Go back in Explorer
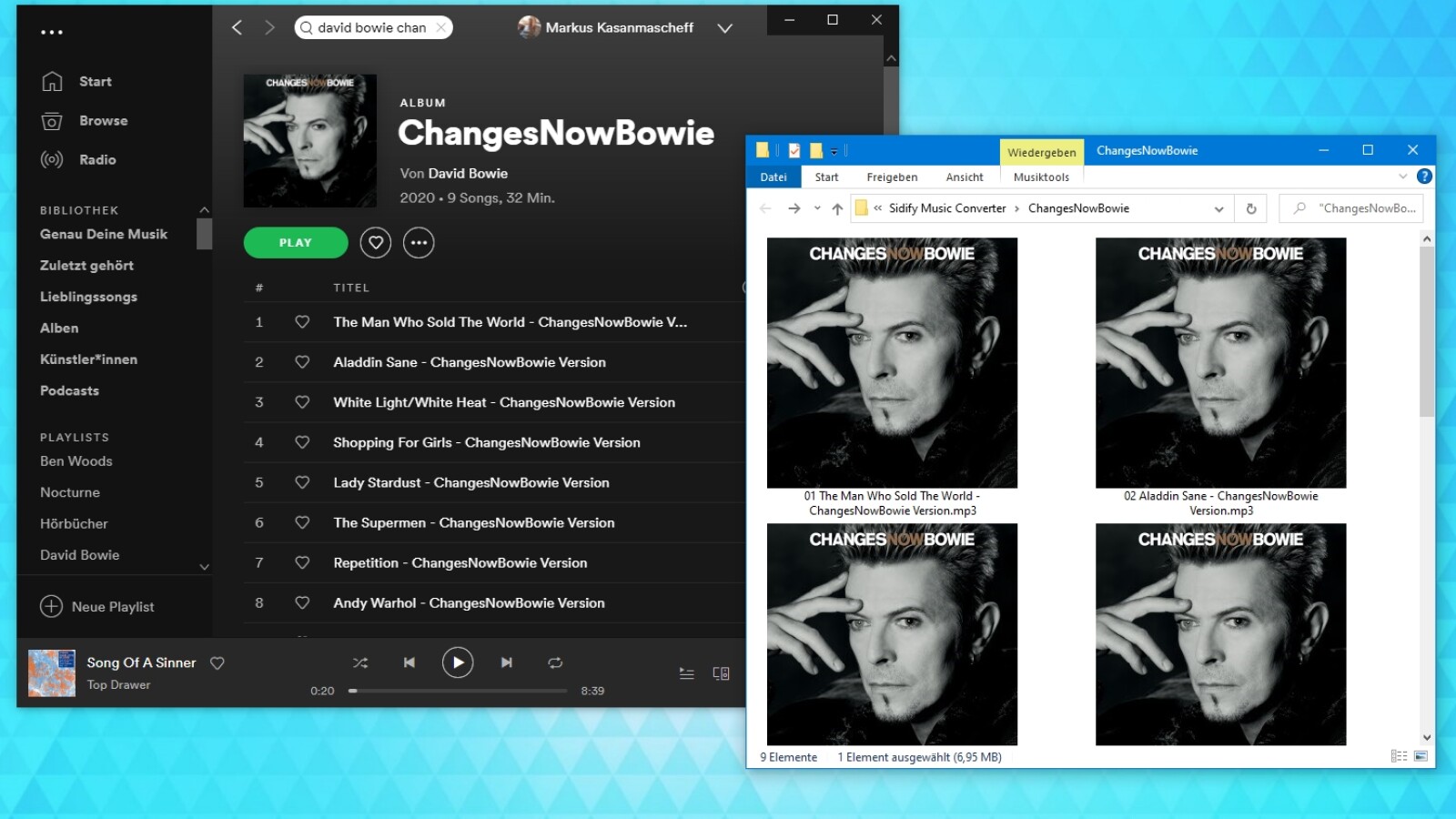Screen dimensions: 1456x819 [x=765, y=208]
